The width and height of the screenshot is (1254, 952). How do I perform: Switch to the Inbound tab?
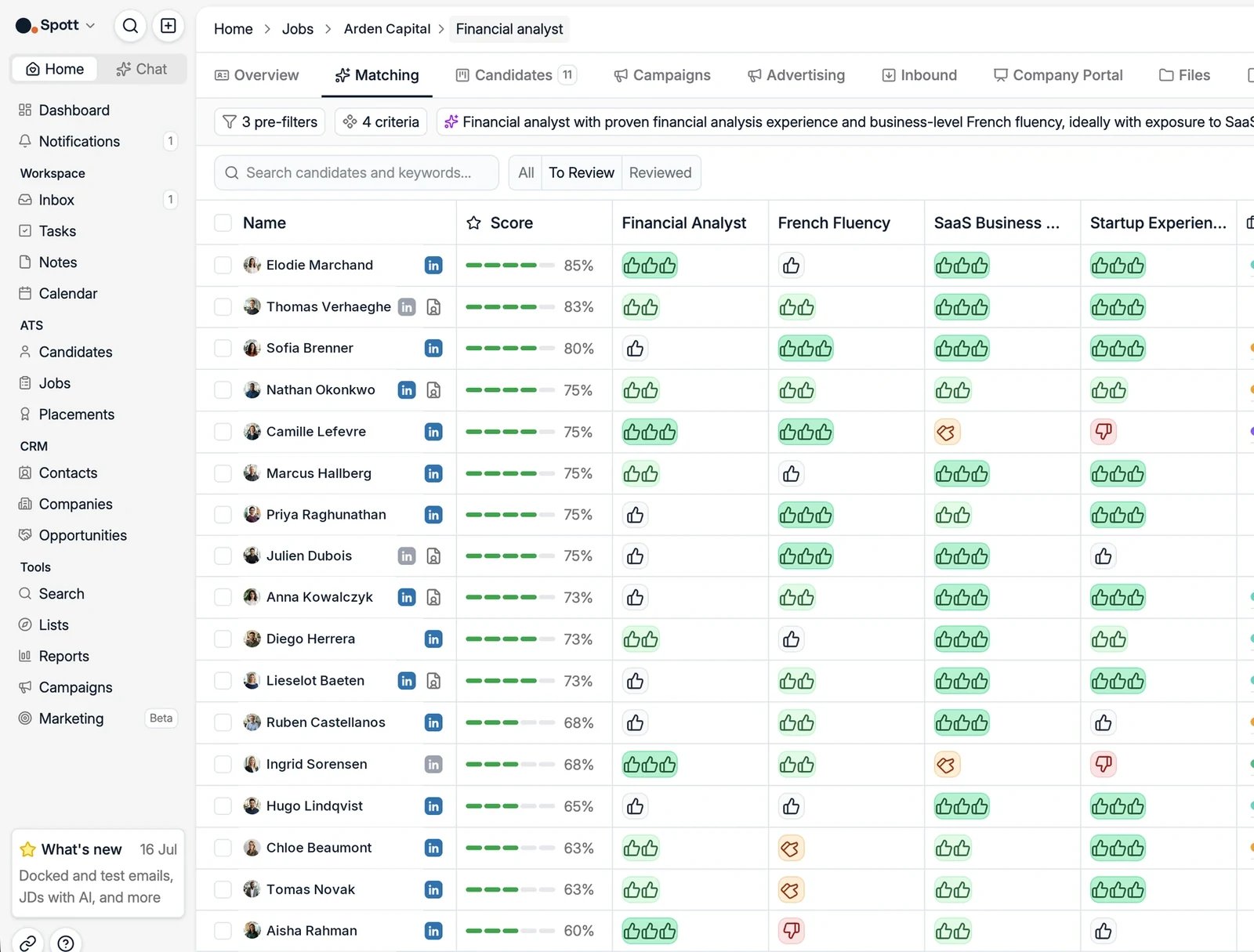[x=919, y=75]
